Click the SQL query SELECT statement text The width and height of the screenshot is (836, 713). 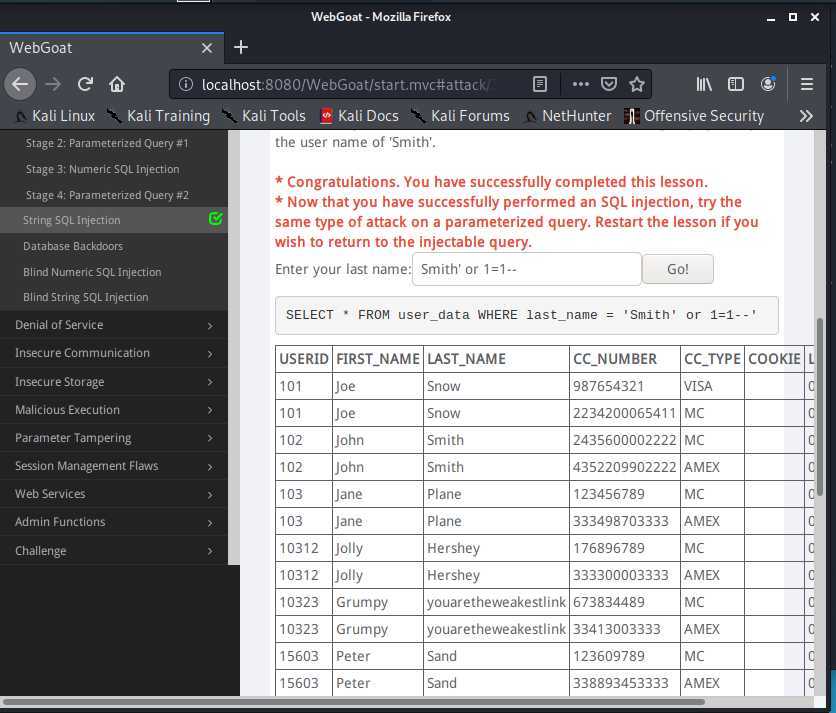521,315
